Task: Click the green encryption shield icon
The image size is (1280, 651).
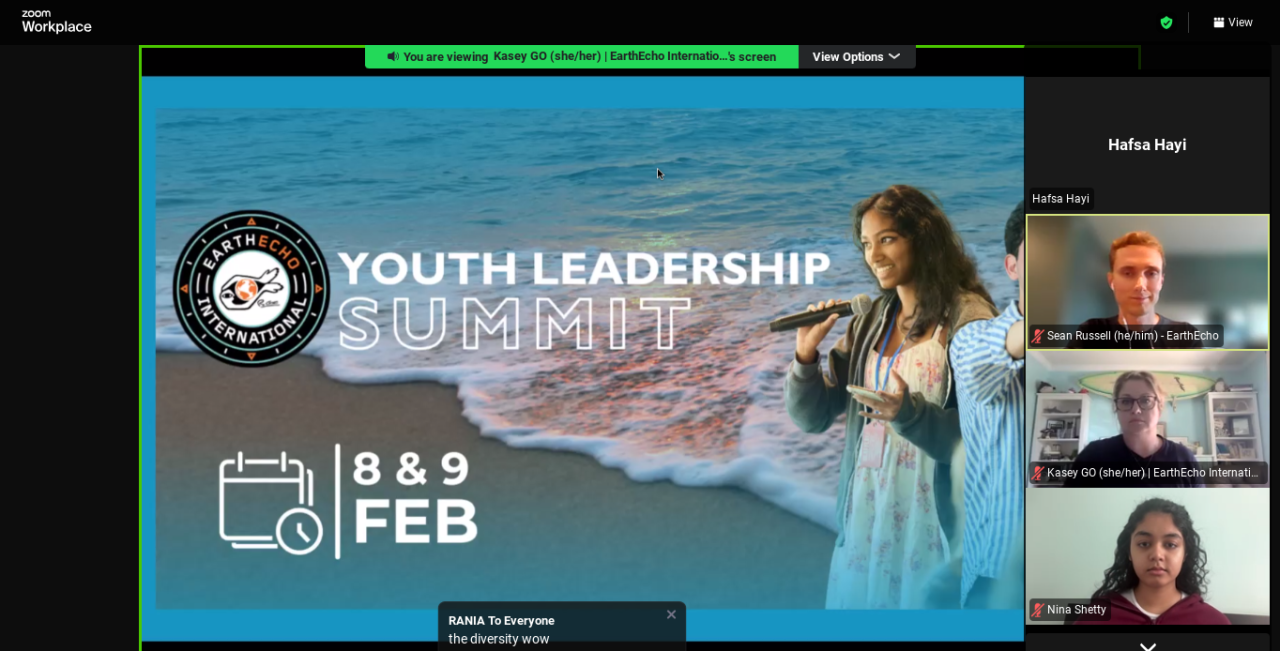Action: 1166,22
